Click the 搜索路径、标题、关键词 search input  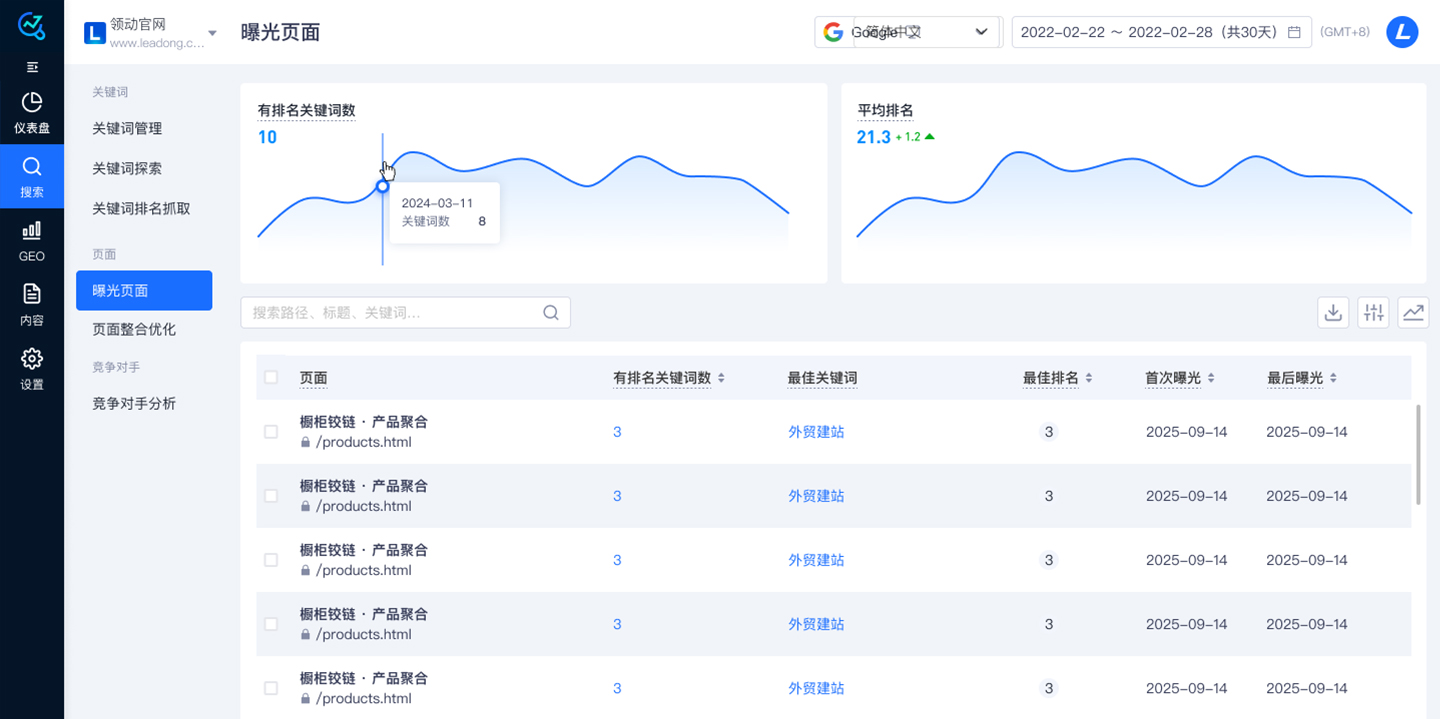point(405,312)
